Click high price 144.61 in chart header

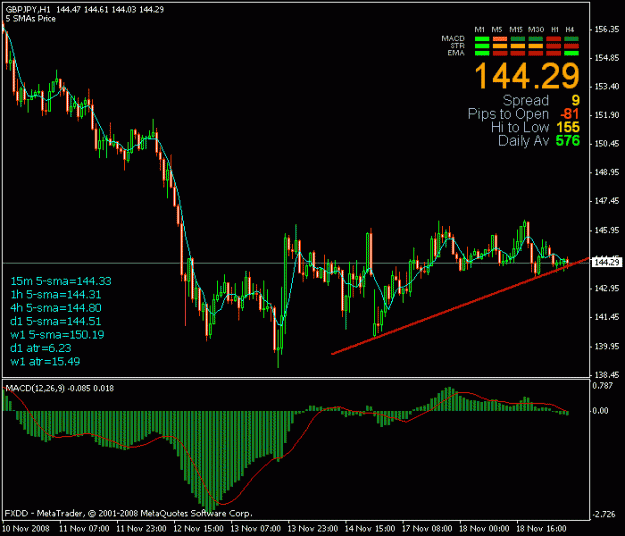(96, 10)
